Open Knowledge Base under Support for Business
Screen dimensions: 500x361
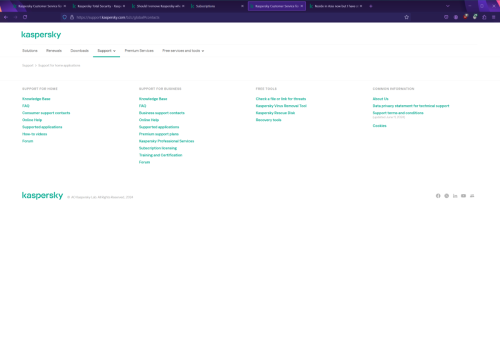point(153,99)
